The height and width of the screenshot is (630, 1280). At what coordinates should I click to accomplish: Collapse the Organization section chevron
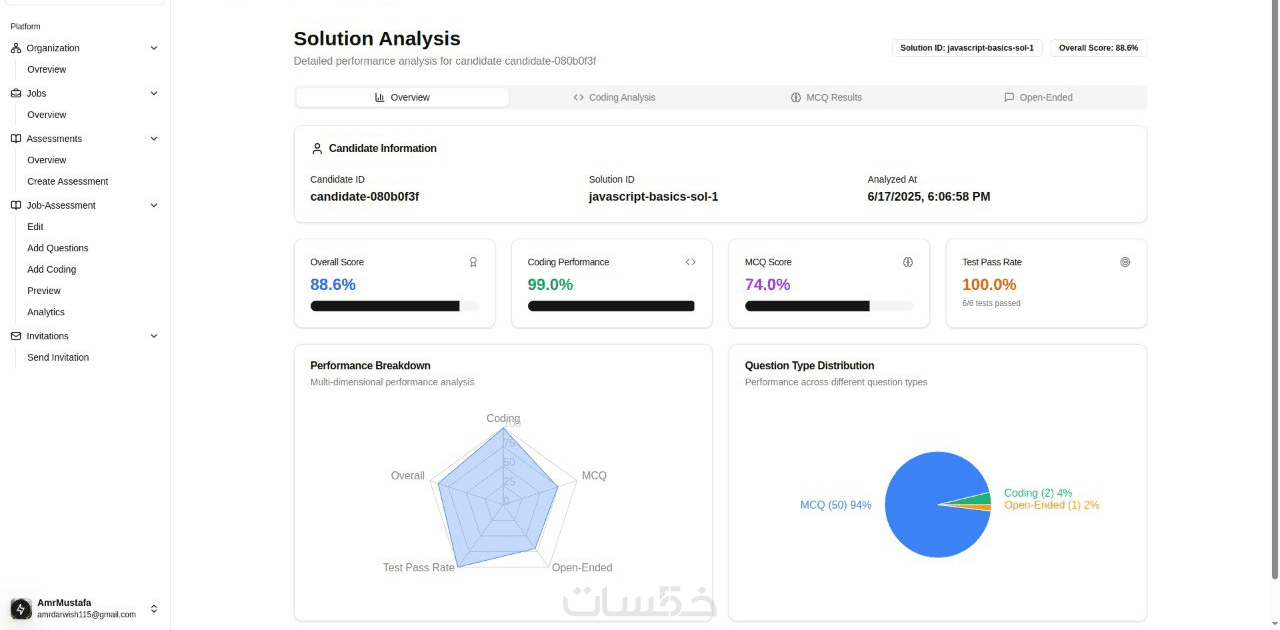[x=154, y=48]
